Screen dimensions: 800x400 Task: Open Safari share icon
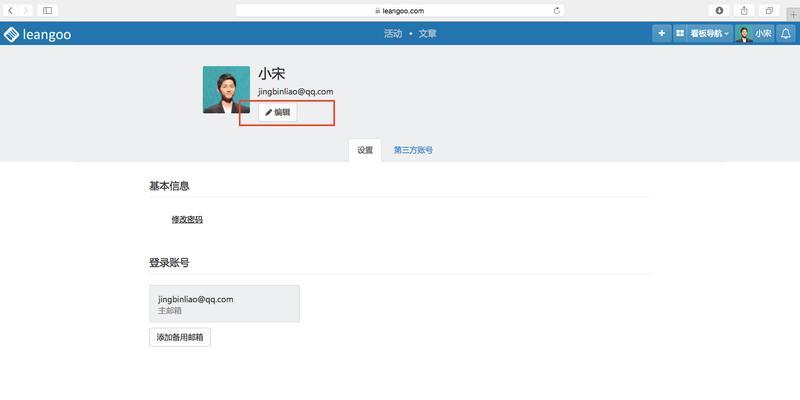tap(744, 10)
